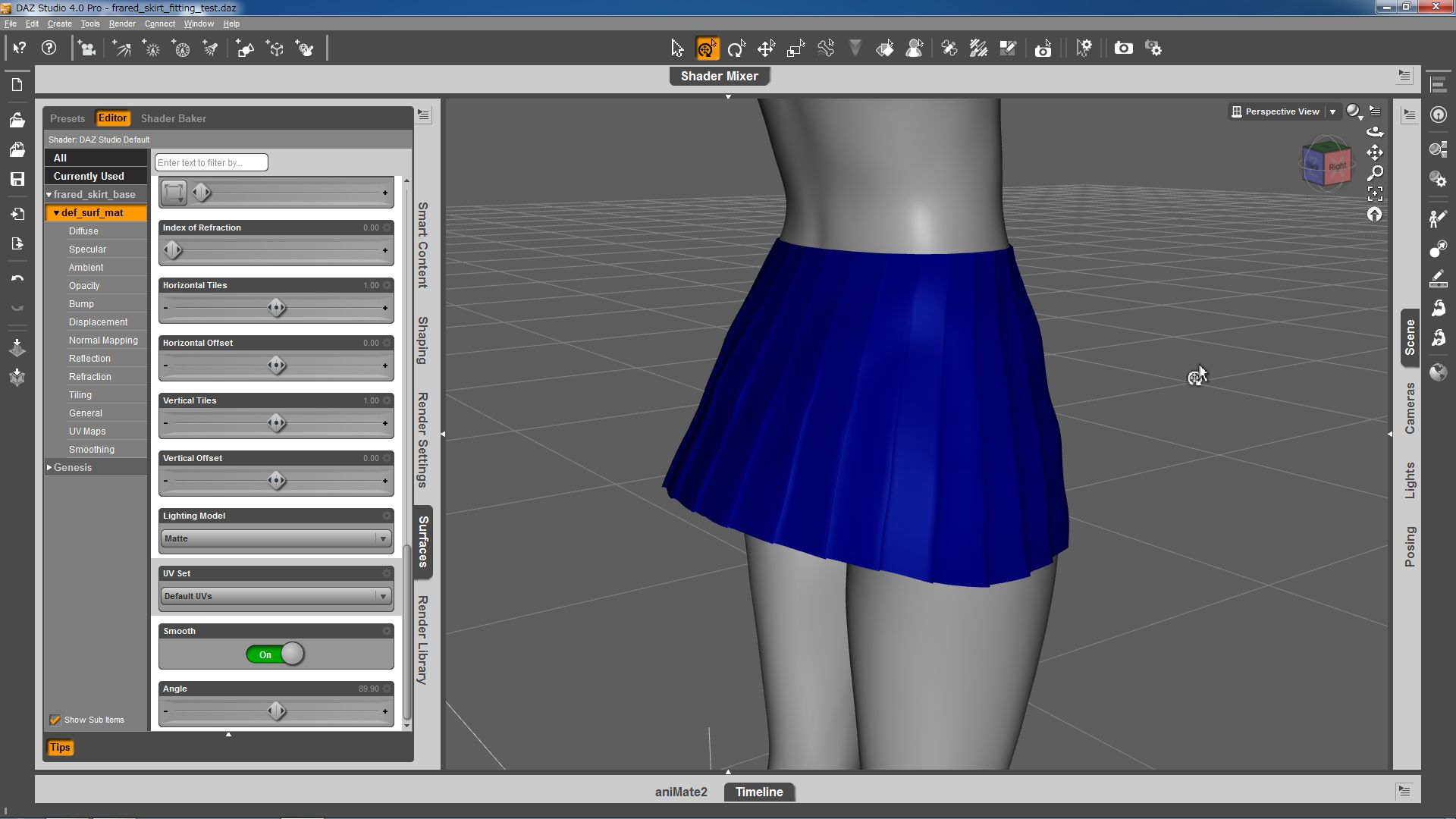The width and height of the screenshot is (1456, 819).
Task: Open the UV Set dropdown
Action: pos(276,596)
